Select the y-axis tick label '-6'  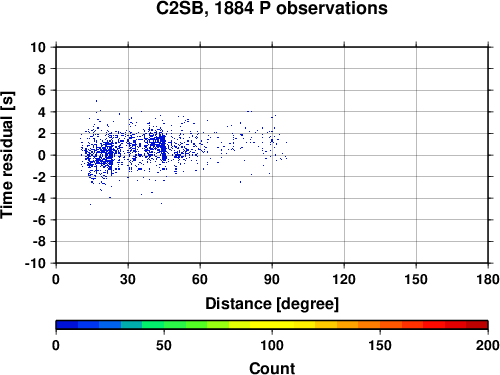(x=39, y=220)
